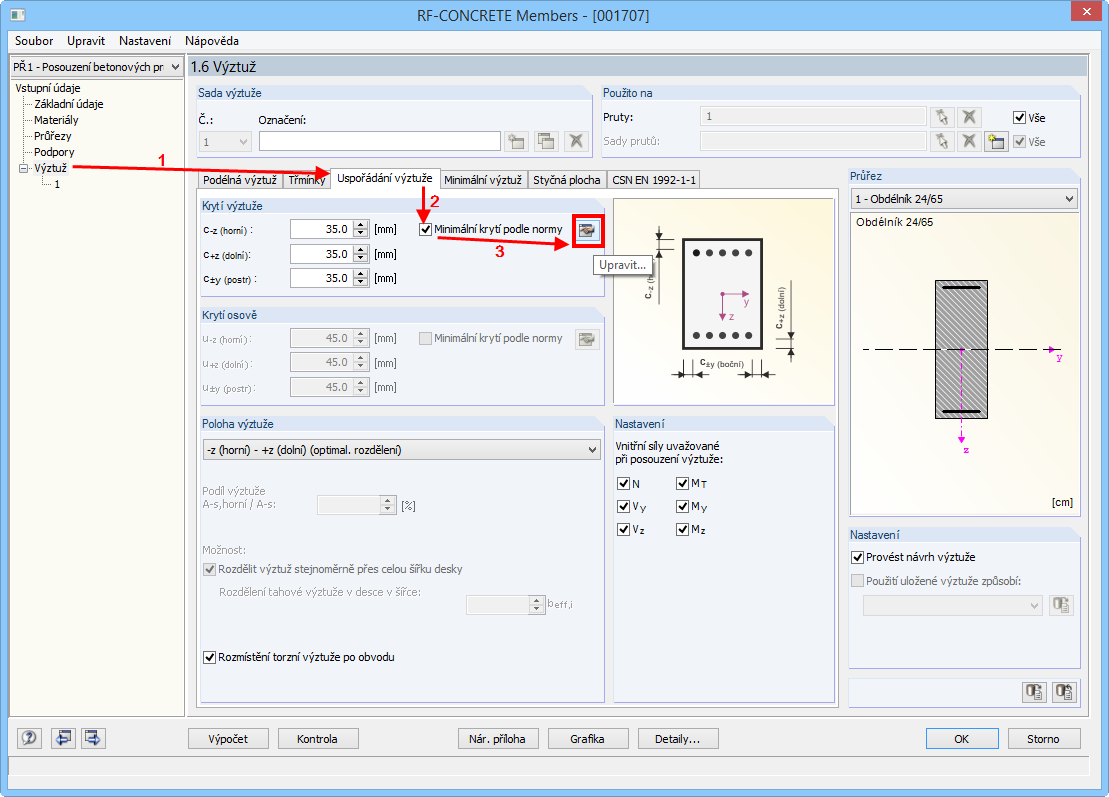Click Storno button
Screen dimensions: 1109x797
pos(1044,738)
